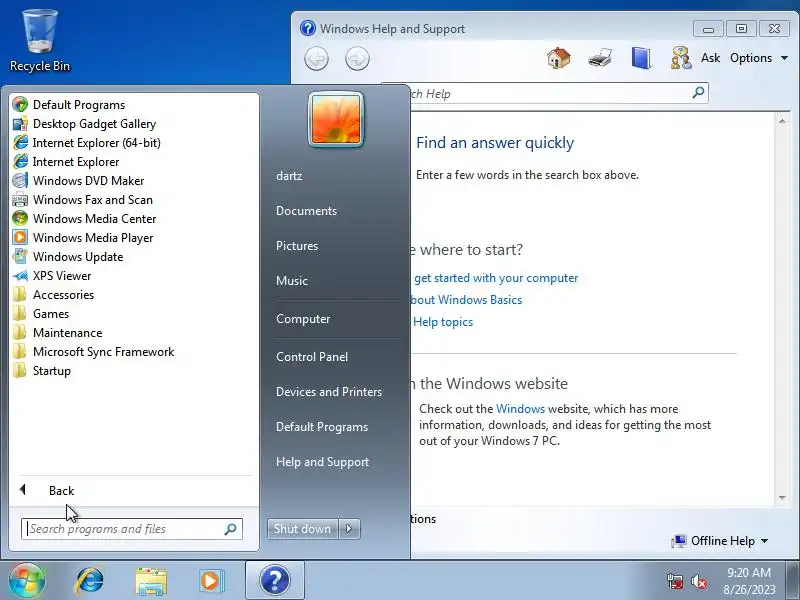Click Help and Support Forward arrow
800x600 pixels.
pyautogui.click(x=357, y=59)
